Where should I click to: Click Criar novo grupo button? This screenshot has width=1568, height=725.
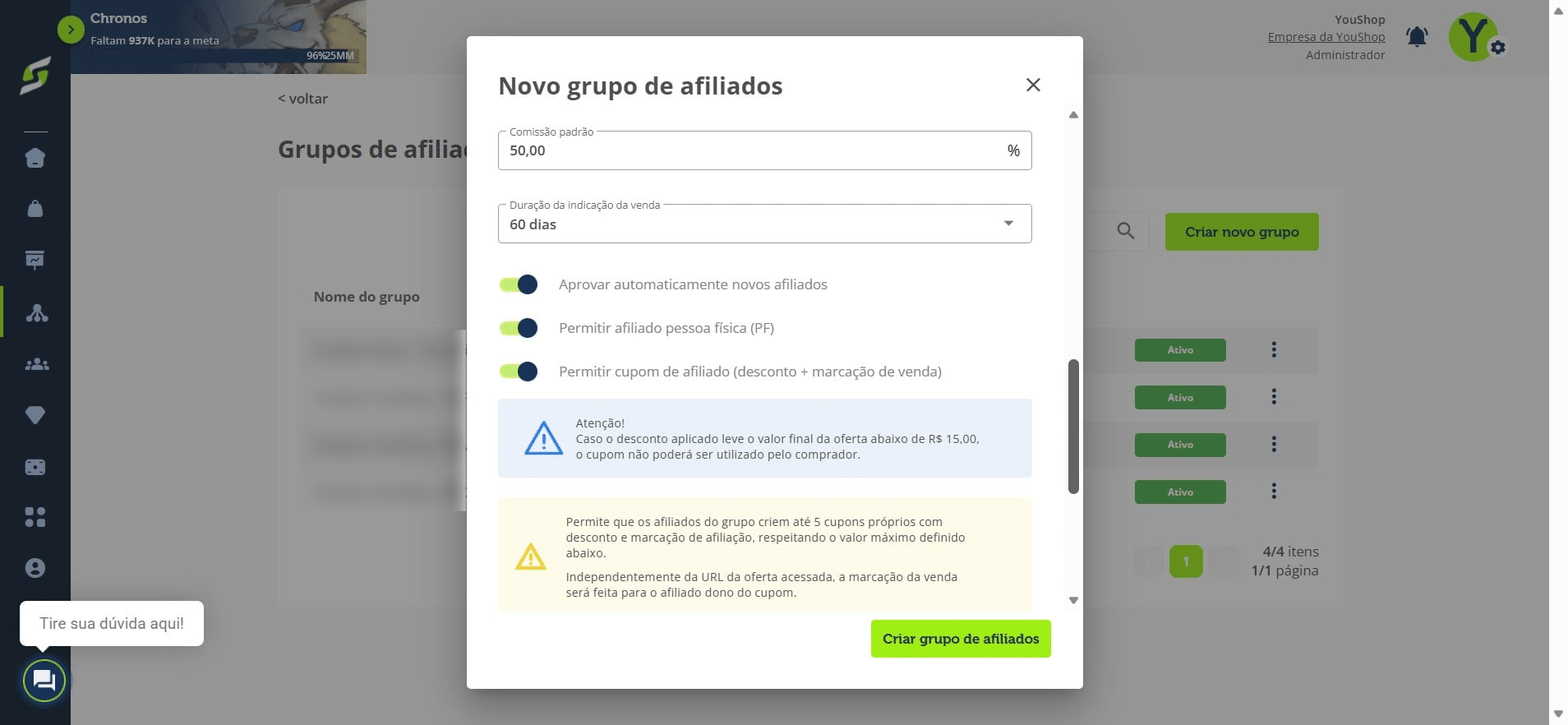point(1242,232)
